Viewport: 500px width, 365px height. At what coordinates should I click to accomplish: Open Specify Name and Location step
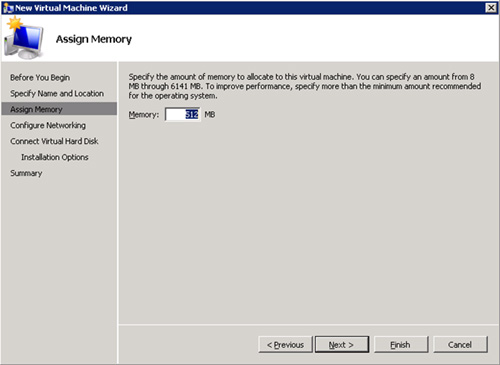(x=57, y=94)
